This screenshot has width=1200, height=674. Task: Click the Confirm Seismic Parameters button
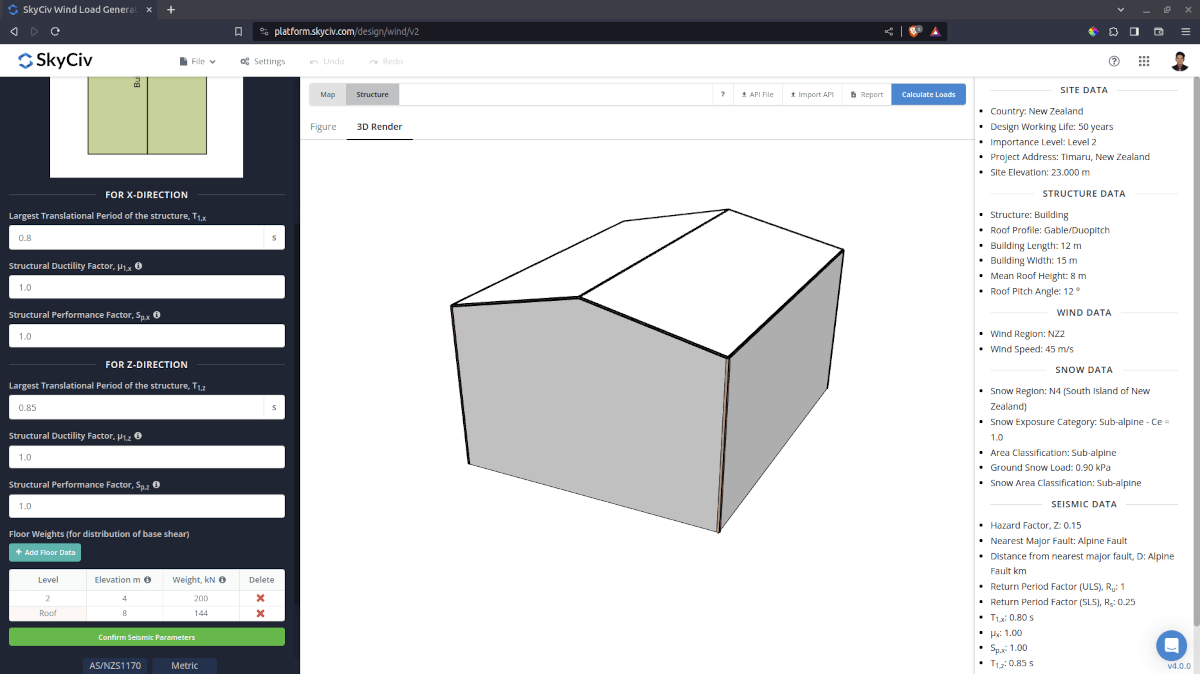146,636
